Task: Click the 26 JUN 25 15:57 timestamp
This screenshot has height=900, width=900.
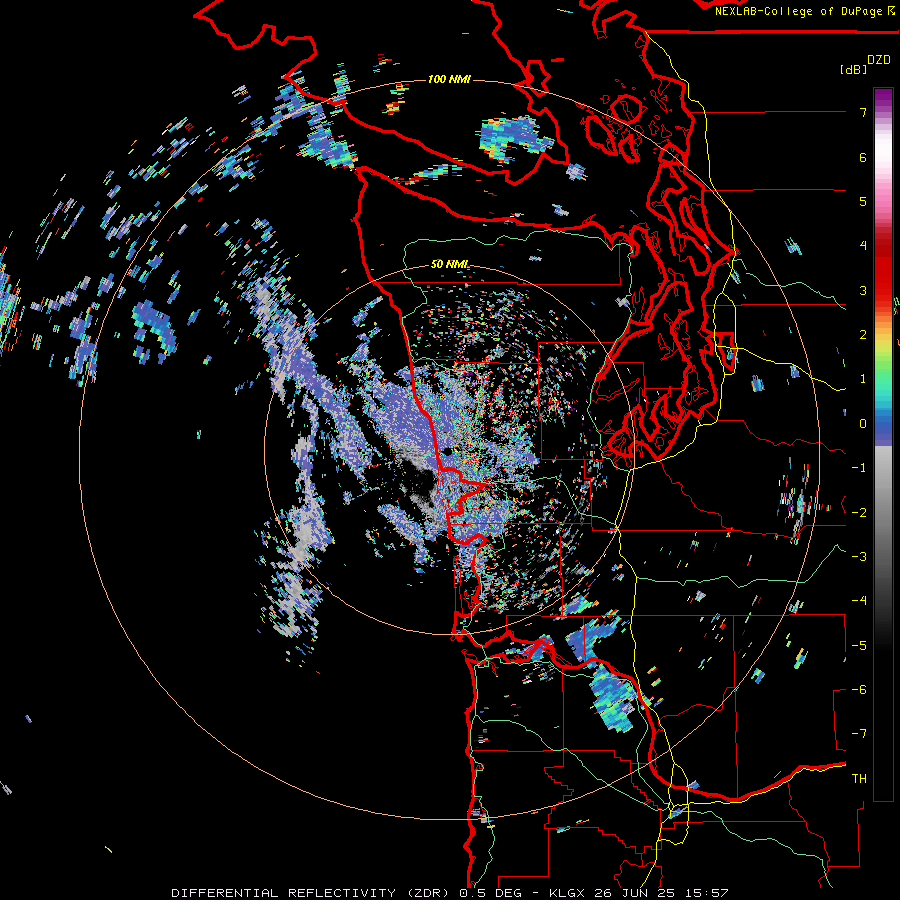Action: coord(660,893)
